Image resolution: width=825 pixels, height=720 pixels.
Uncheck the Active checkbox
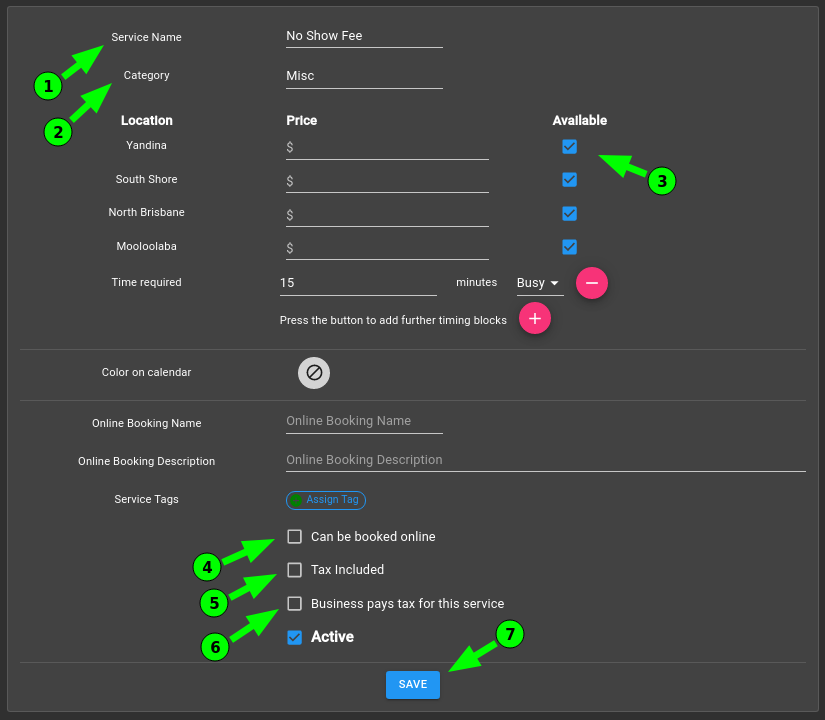[x=295, y=637]
